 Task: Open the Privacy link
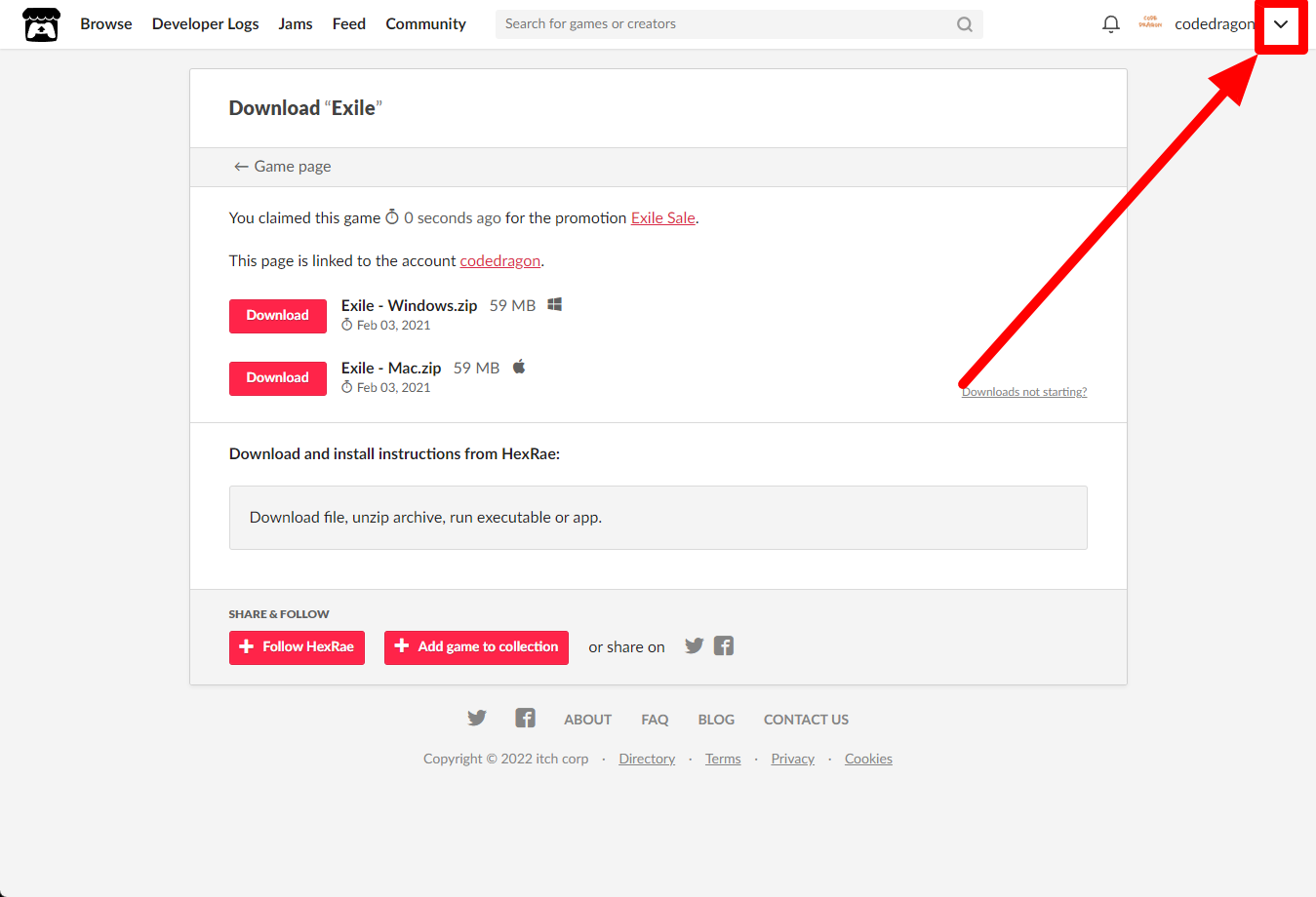pyautogui.click(x=792, y=759)
